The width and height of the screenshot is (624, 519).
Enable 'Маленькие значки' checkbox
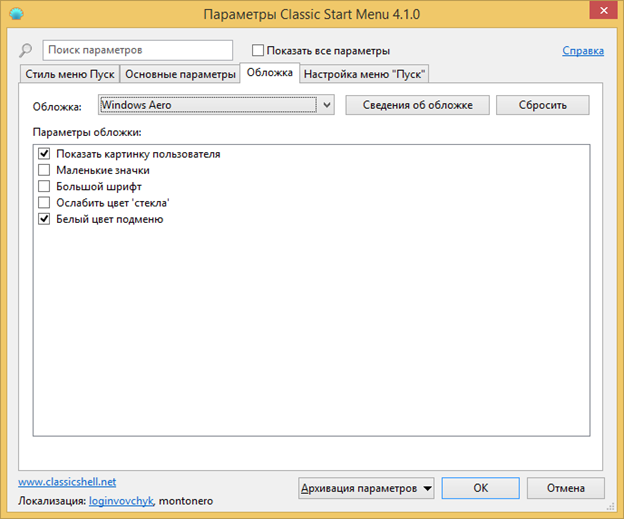coord(43,170)
